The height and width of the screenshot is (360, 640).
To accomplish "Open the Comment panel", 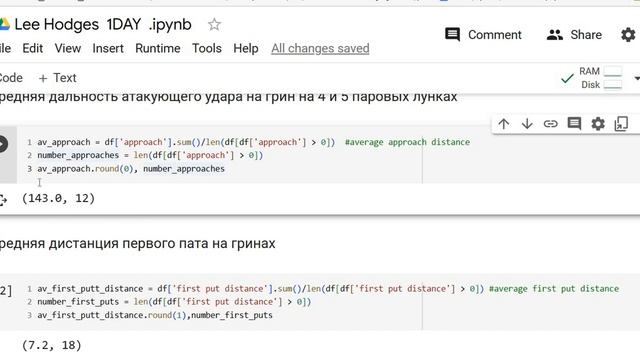I will click(483, 35).
